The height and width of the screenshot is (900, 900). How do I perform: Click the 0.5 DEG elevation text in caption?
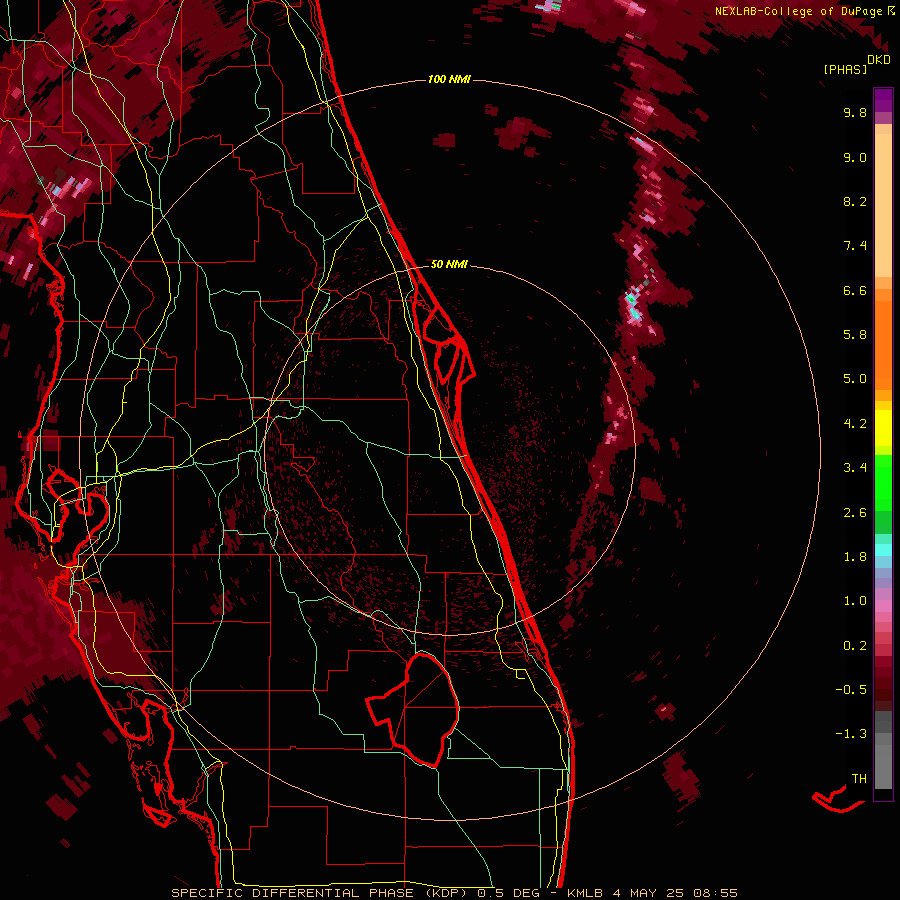[509, 893]
